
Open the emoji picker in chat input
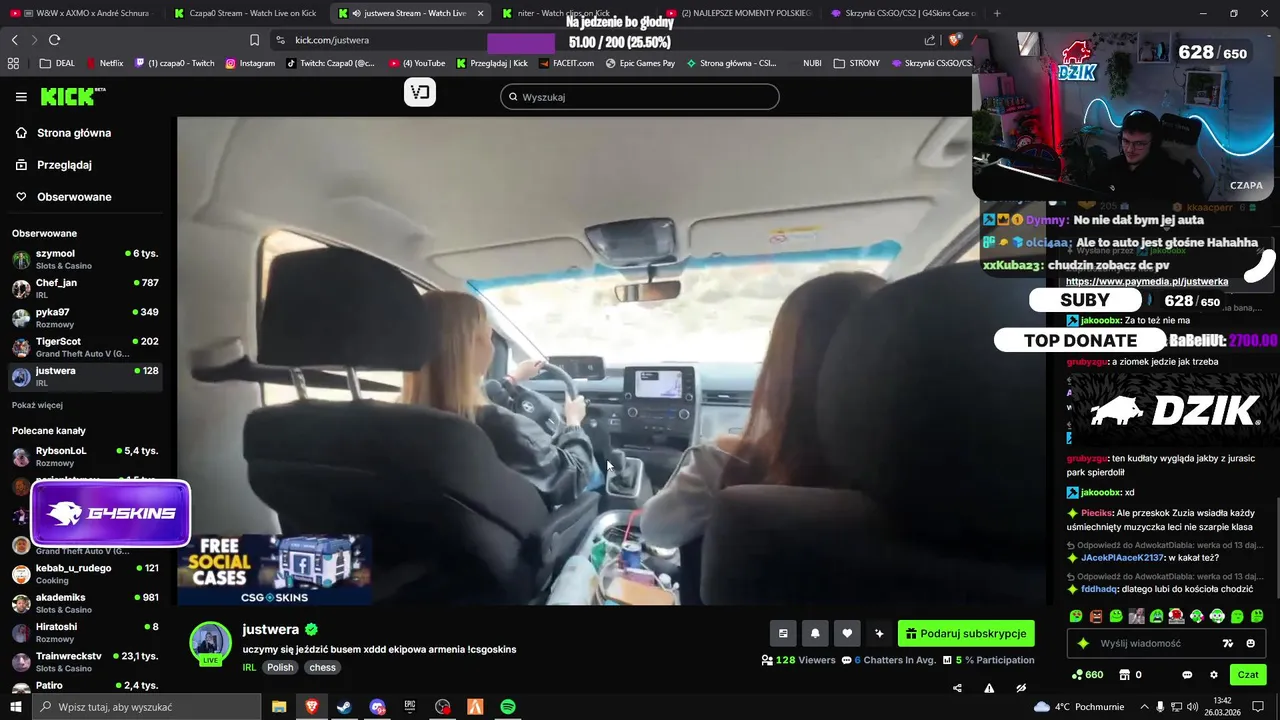pos(1250,644)
